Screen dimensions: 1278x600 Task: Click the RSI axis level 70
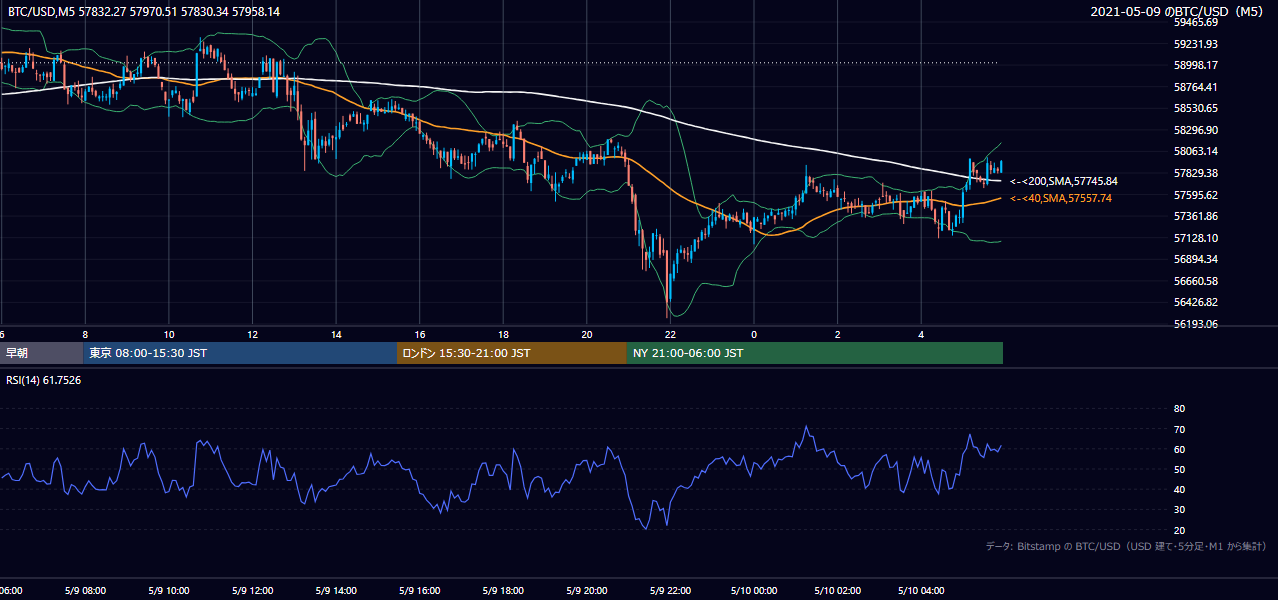[1179, 429]
